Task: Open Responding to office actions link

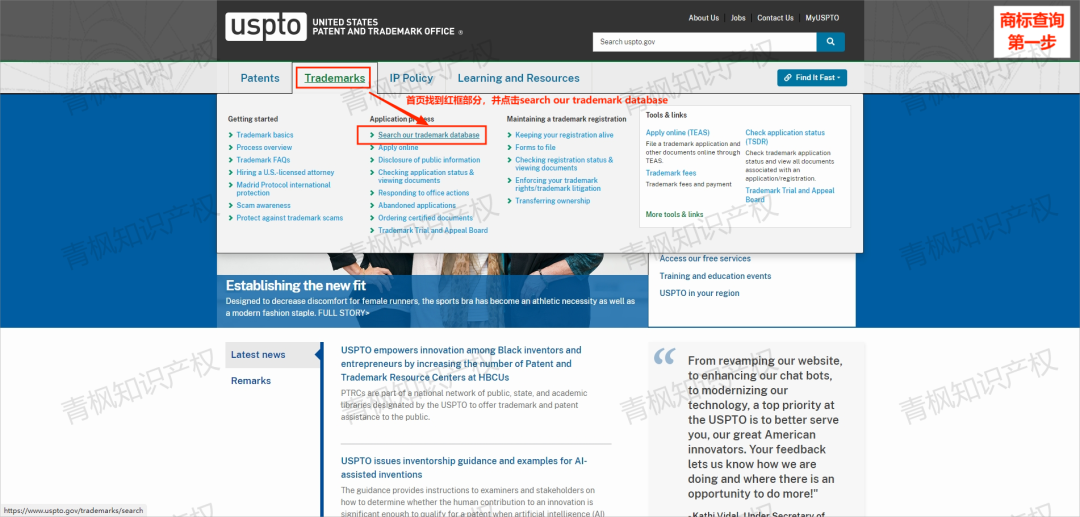Action: point(424,193)
